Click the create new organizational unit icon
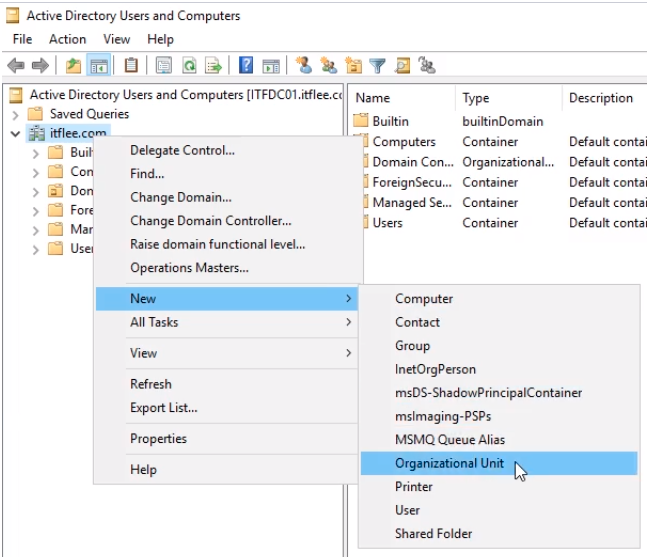This screenshot has width=647, height=557. [353, 66]
